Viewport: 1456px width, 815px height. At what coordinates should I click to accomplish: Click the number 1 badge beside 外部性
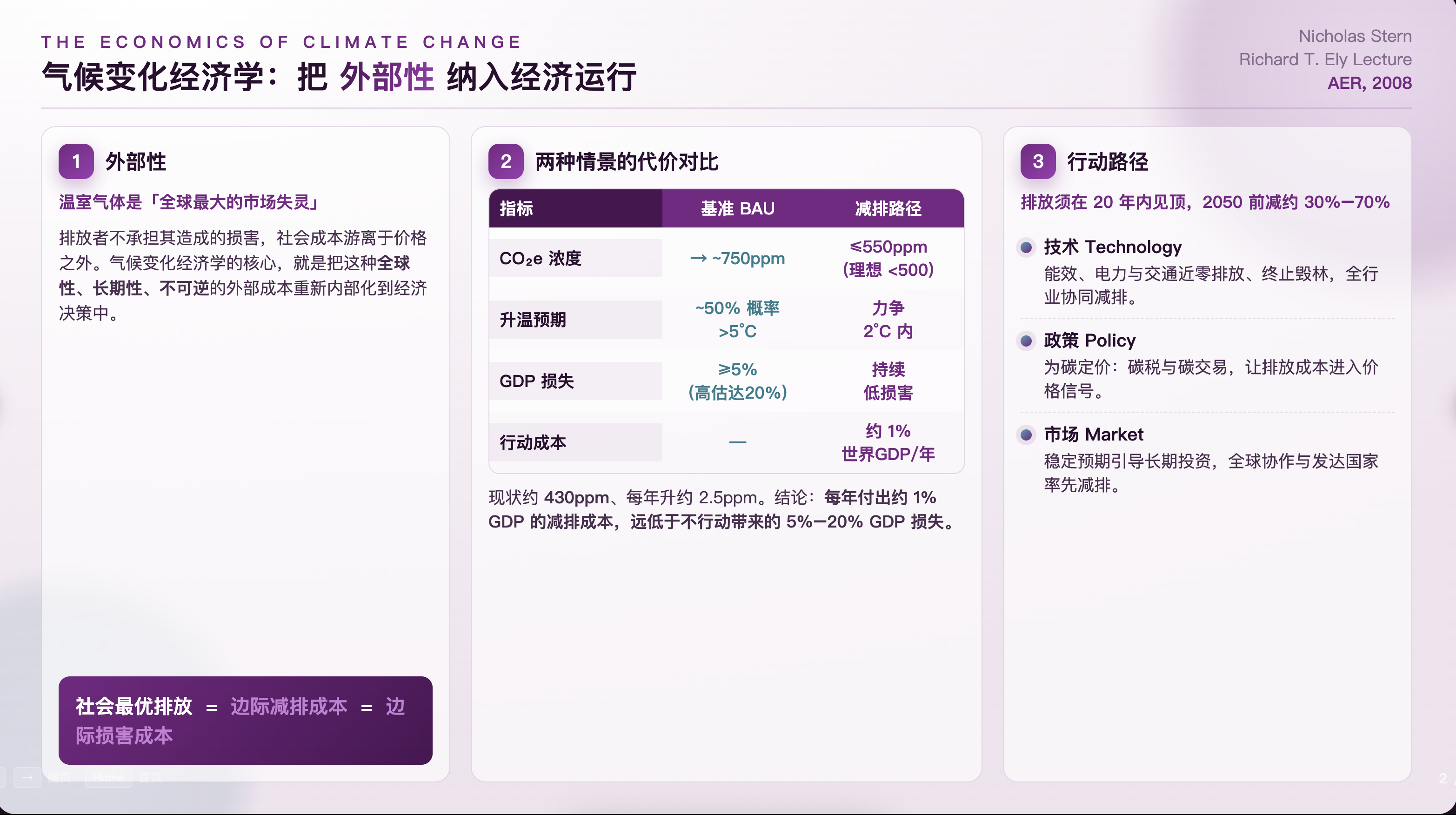pyautogui.click(x=76, y=161)
